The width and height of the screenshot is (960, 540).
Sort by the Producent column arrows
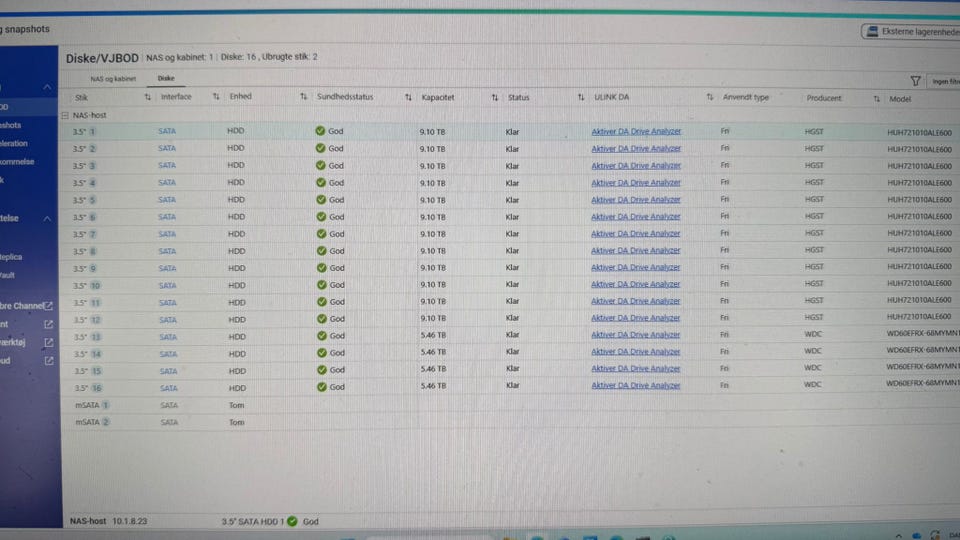tap(877, 99)
